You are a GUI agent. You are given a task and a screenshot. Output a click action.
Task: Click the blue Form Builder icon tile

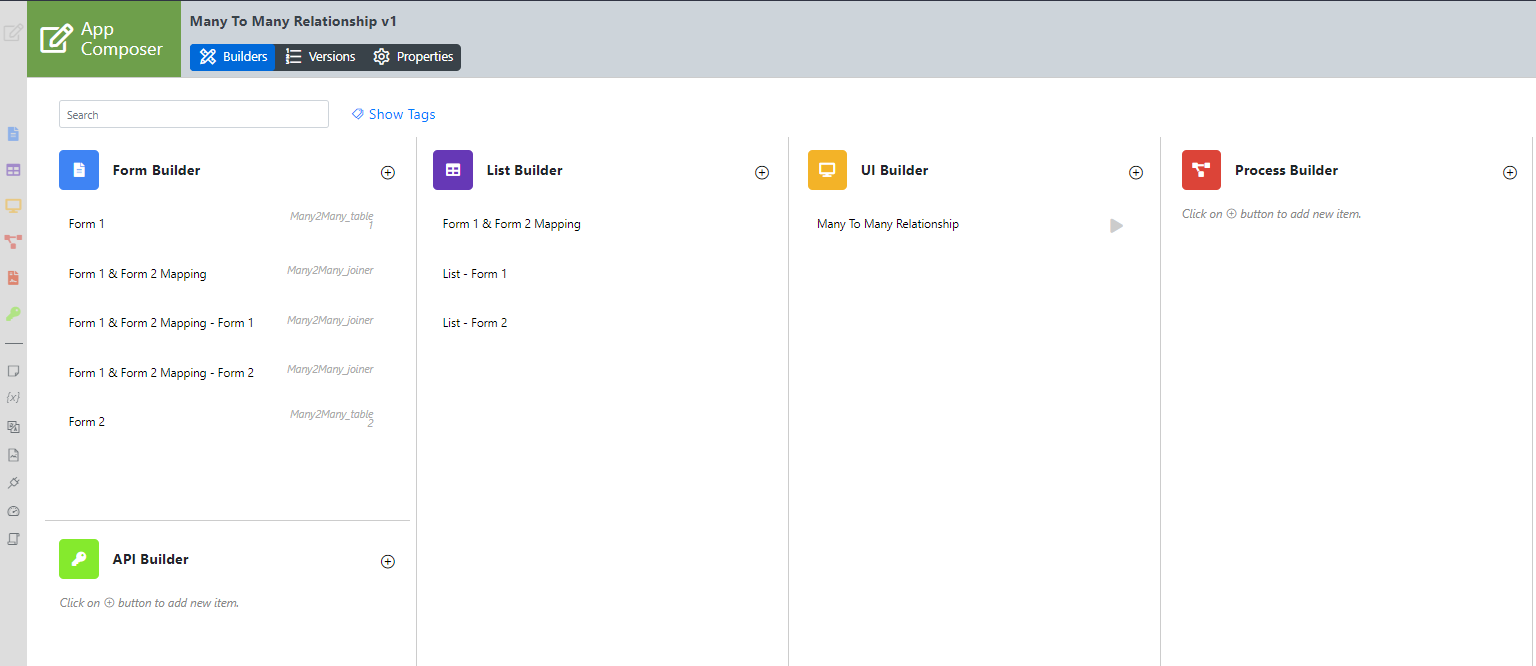pyautogui.click(x=79, y=170)
